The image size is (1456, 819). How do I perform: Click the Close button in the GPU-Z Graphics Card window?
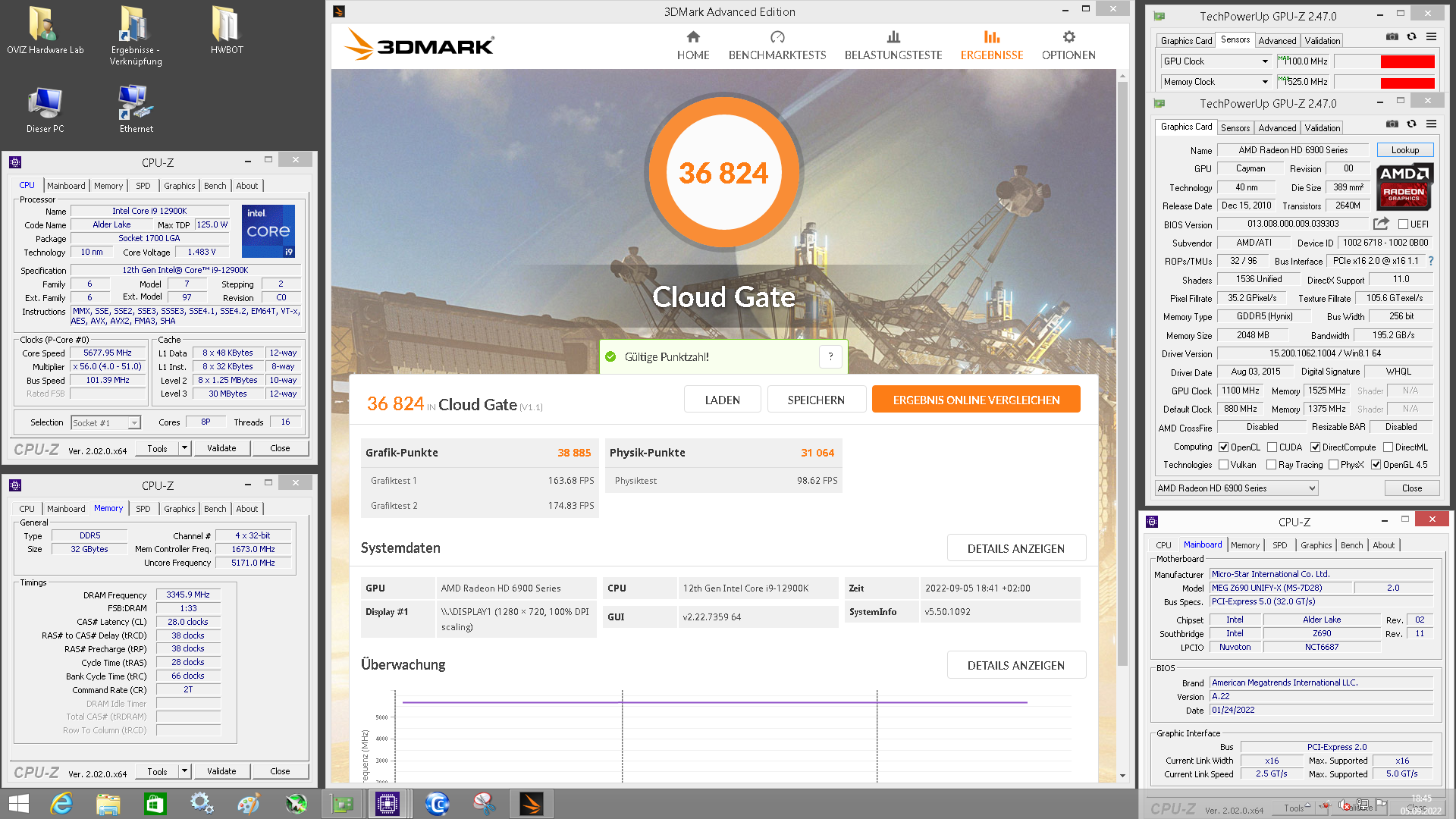(x=1412, y=488)
